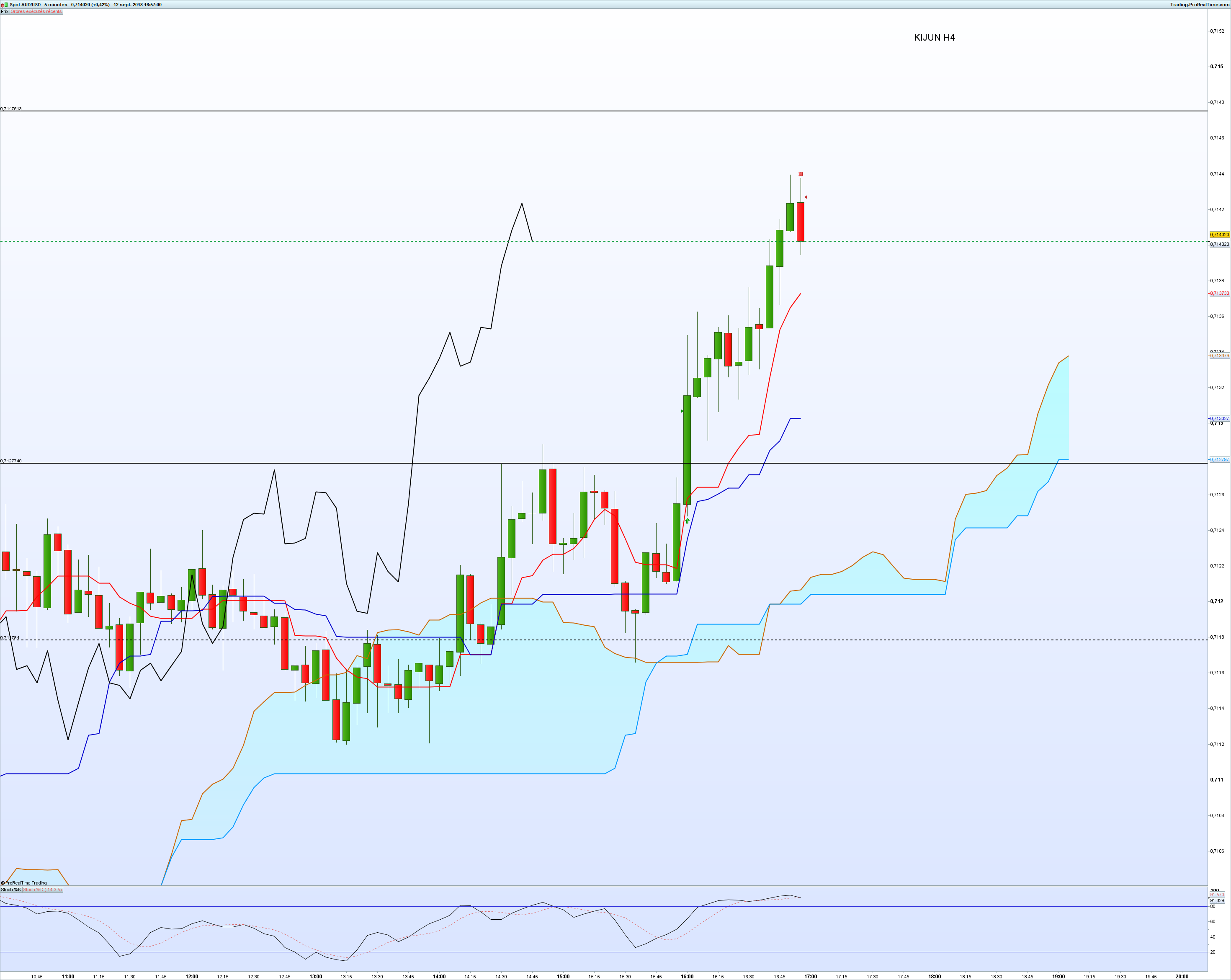1231x980 pixels.
Task: Click the yellow 0,714020 current price tag
Action: click(1220, 235)
